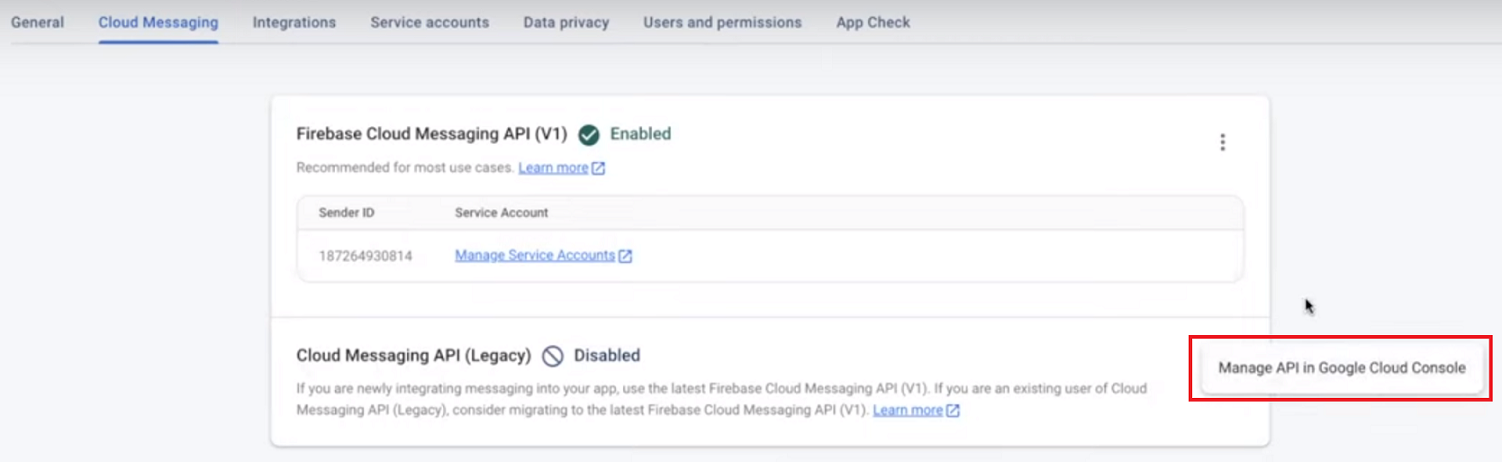Open the three-dot menu for FCM API V1

[x=1222, y=143]
